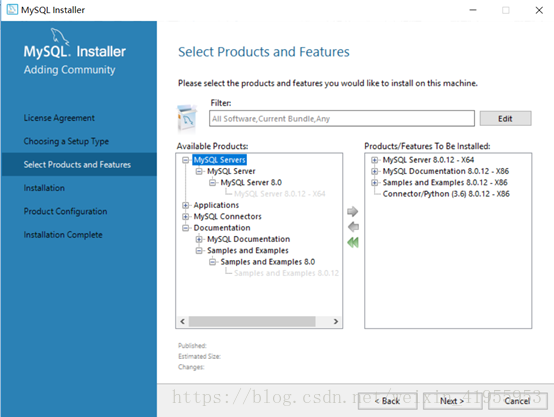Click the remove-all double left arrow icon
Screen dimensions: 554x417
(353, 242)
